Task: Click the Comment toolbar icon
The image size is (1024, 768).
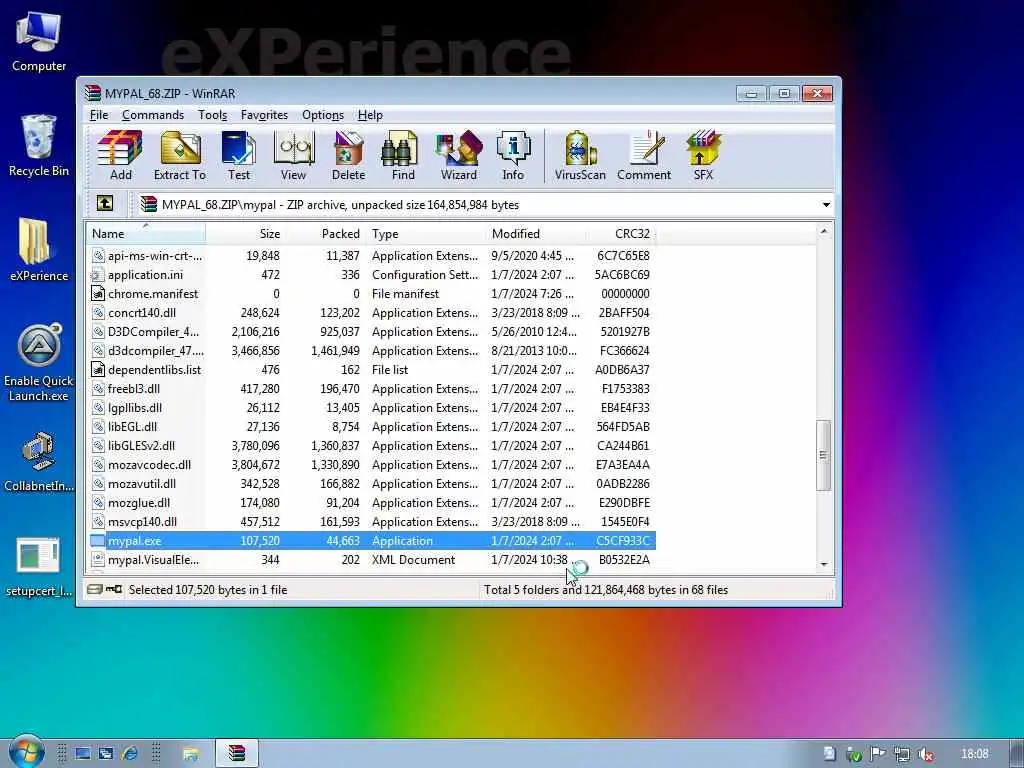Action: point(644,155)
